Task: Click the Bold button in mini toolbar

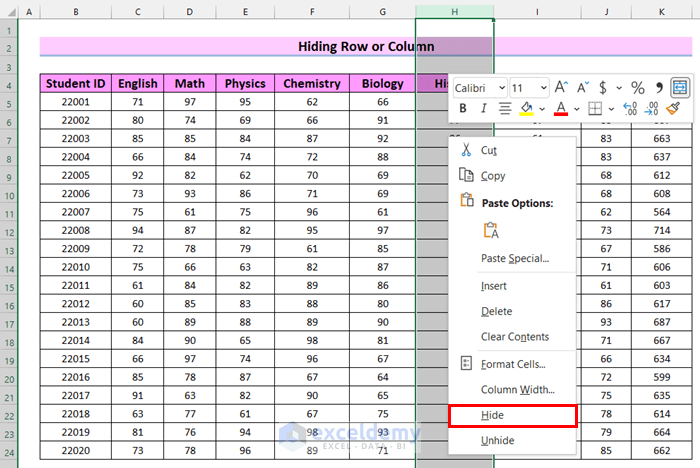Action: pyautogui.click(x=463, y=109)
